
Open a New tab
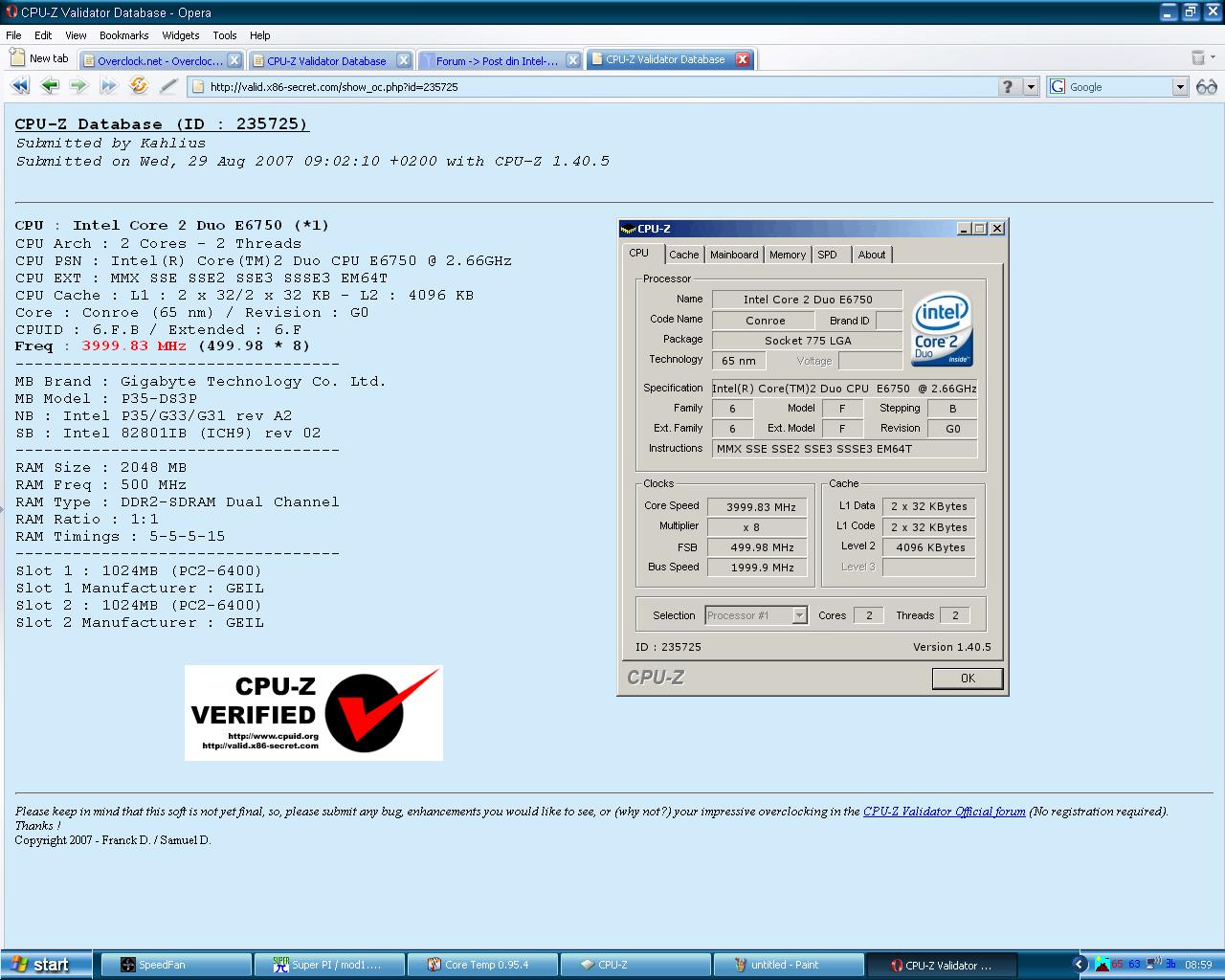click(x=40, y=59)
